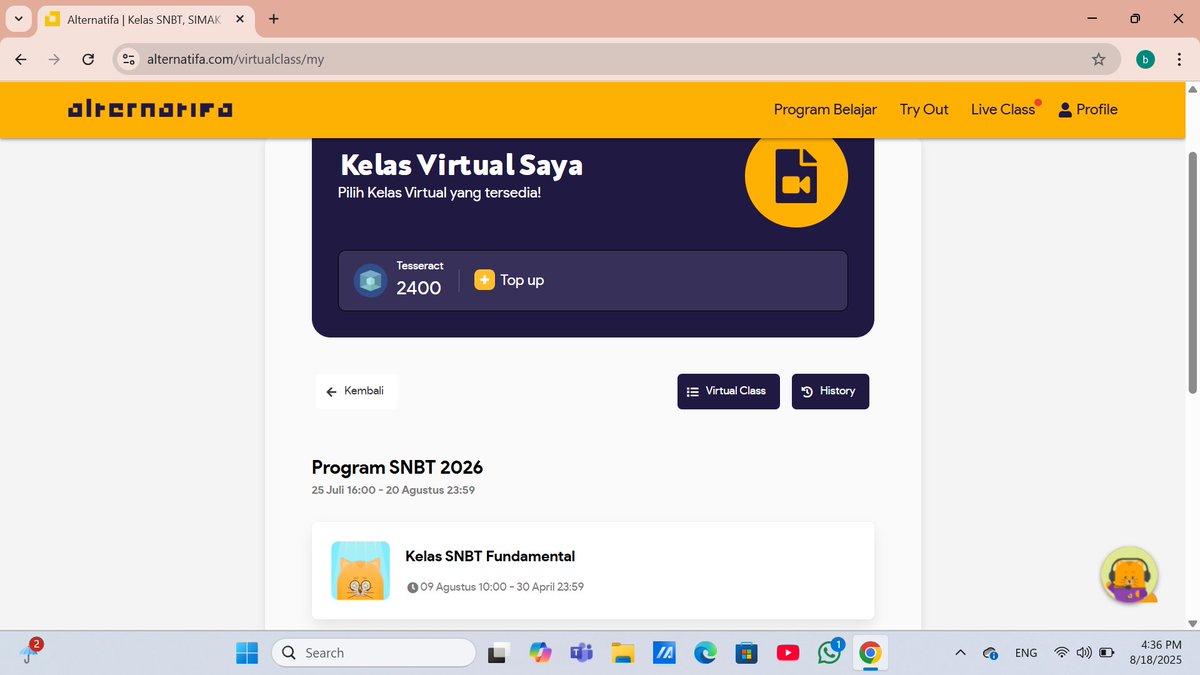The width and height of the screenshot is (1200, 675).
Task: Click the Program SNBT 2026 heading
Action: 397,467
